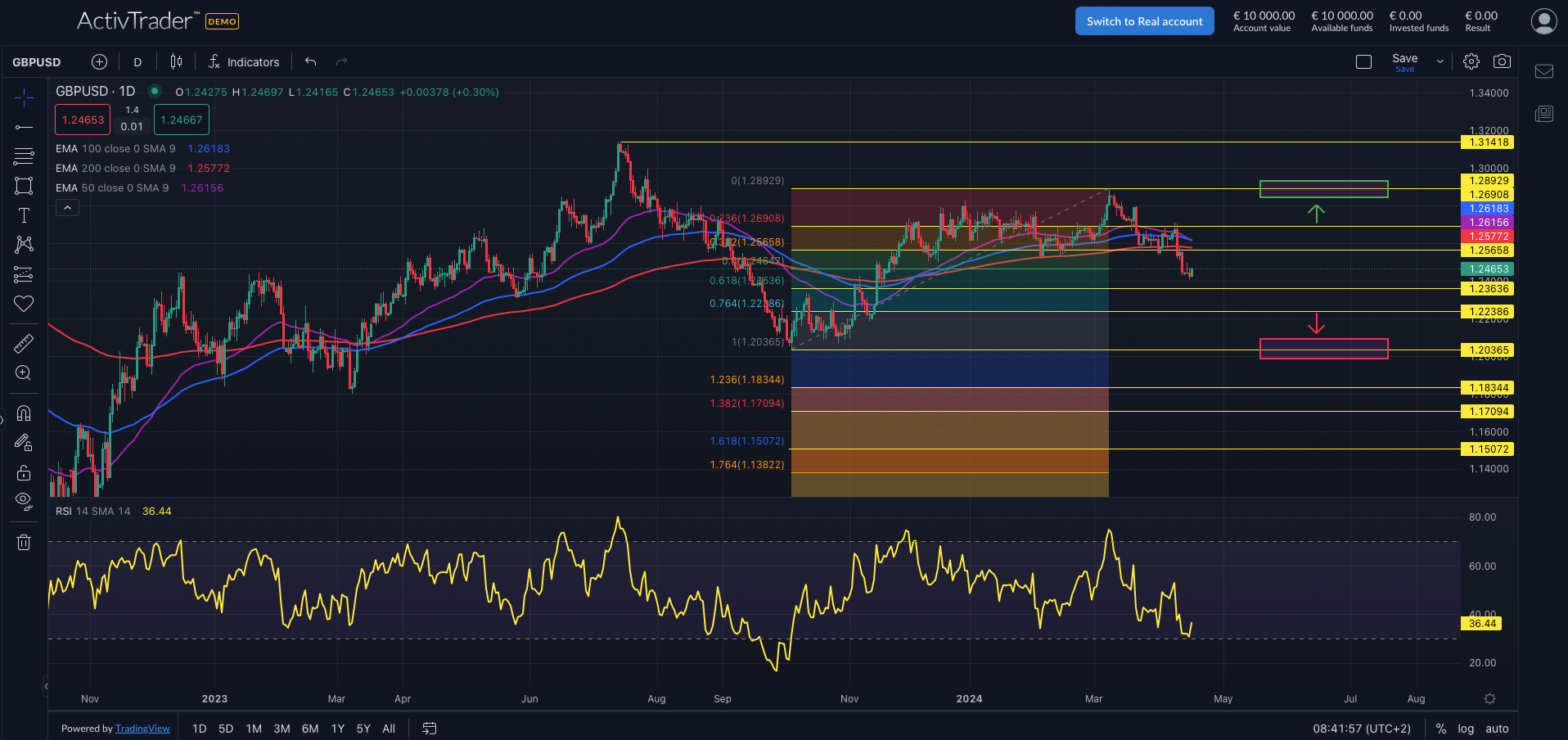Image resolution: width=1568 pixels, height=740 pixels.
Task: Enable auto scaling on the price axis
Action: coord(1497,728)
